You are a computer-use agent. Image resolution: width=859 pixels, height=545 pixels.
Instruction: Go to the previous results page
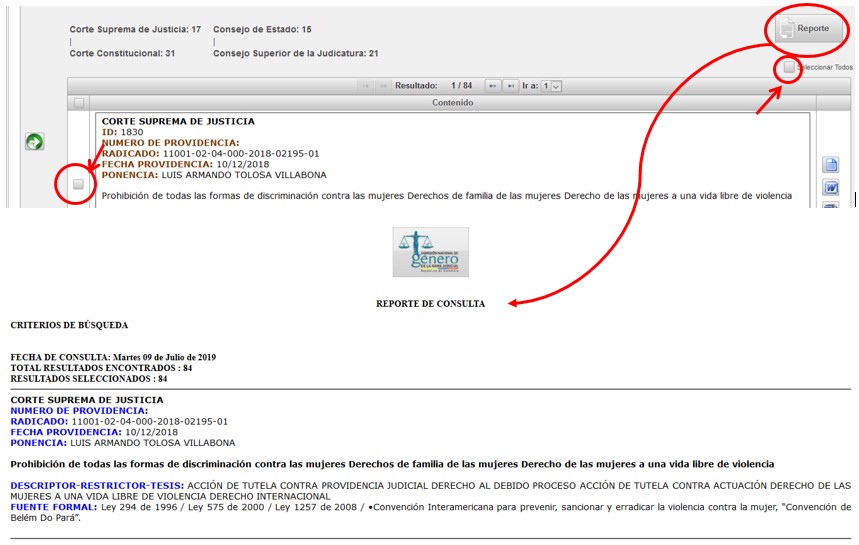click(x=384, y=86)
